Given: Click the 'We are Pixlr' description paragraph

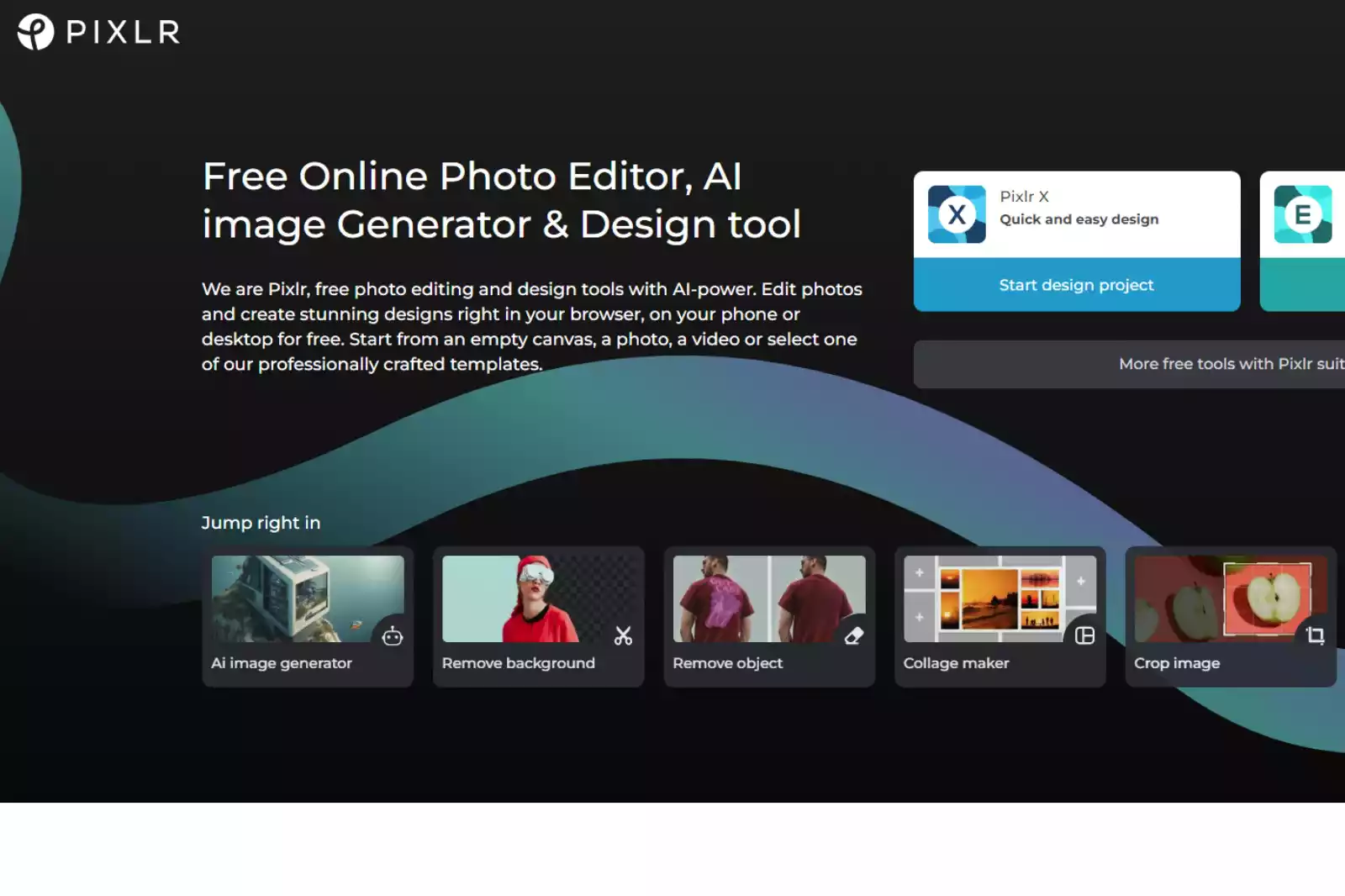Looking at the screenshot, I should [x=532, y=326].
